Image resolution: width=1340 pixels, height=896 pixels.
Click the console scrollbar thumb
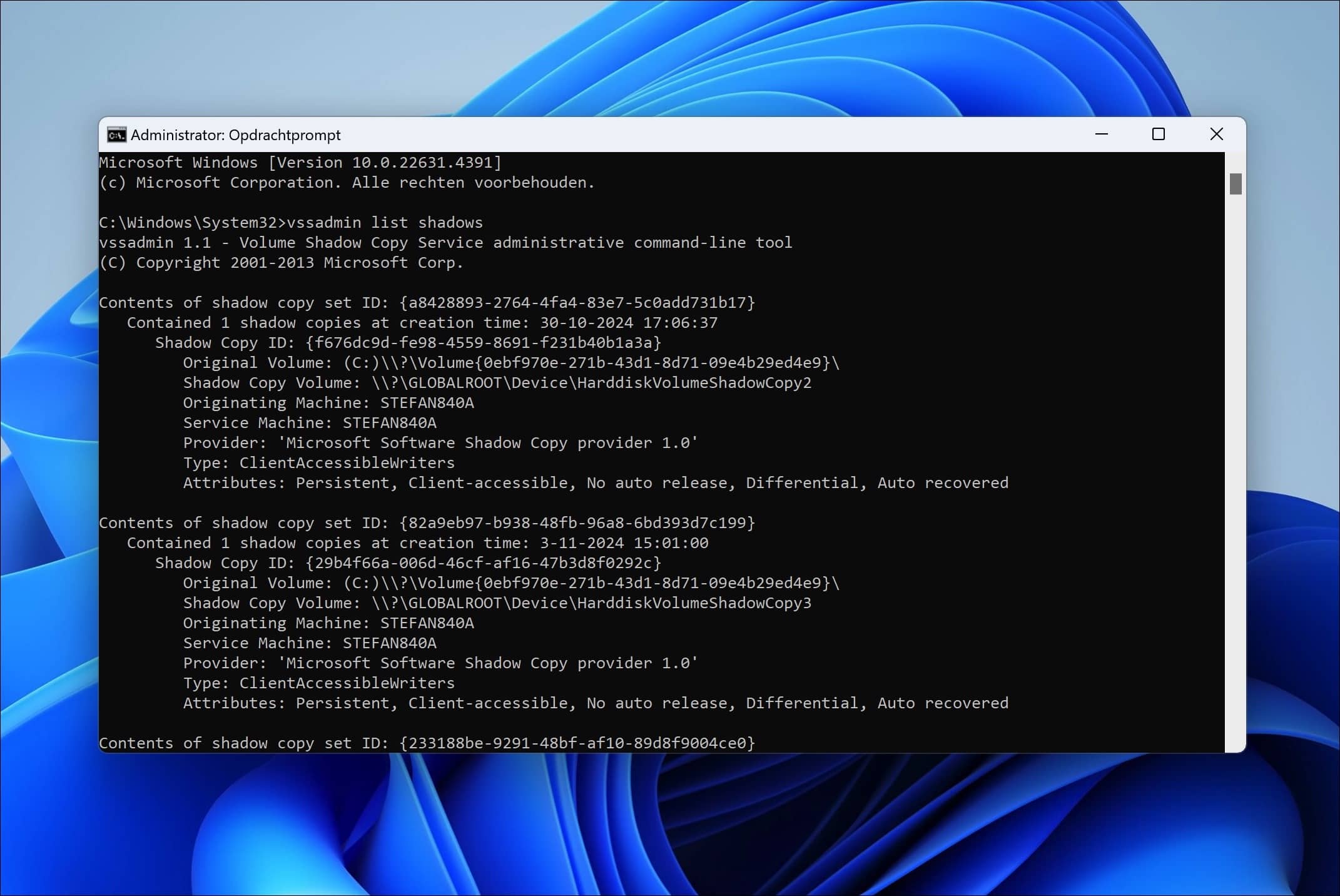(1235, 184)
